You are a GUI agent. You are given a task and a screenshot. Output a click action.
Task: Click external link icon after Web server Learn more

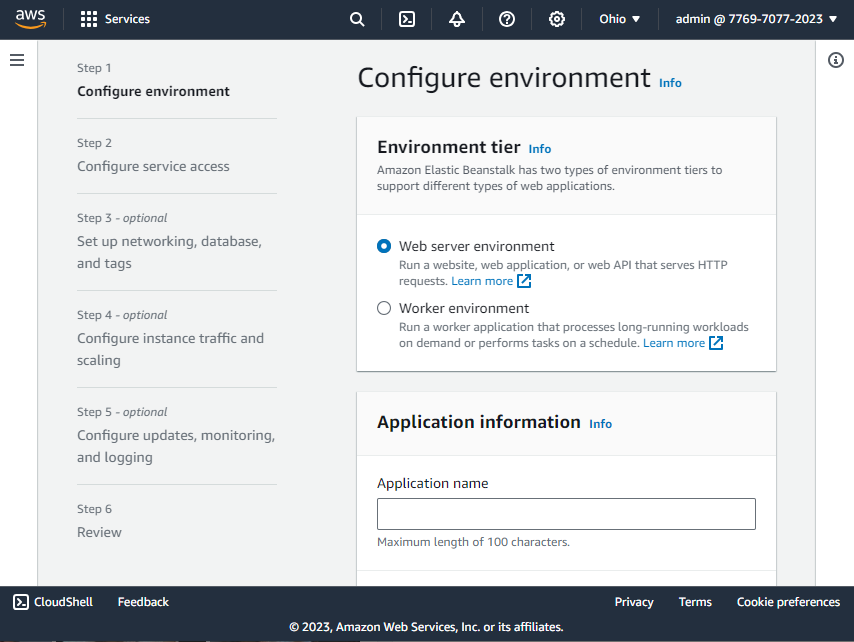point(524,281)
